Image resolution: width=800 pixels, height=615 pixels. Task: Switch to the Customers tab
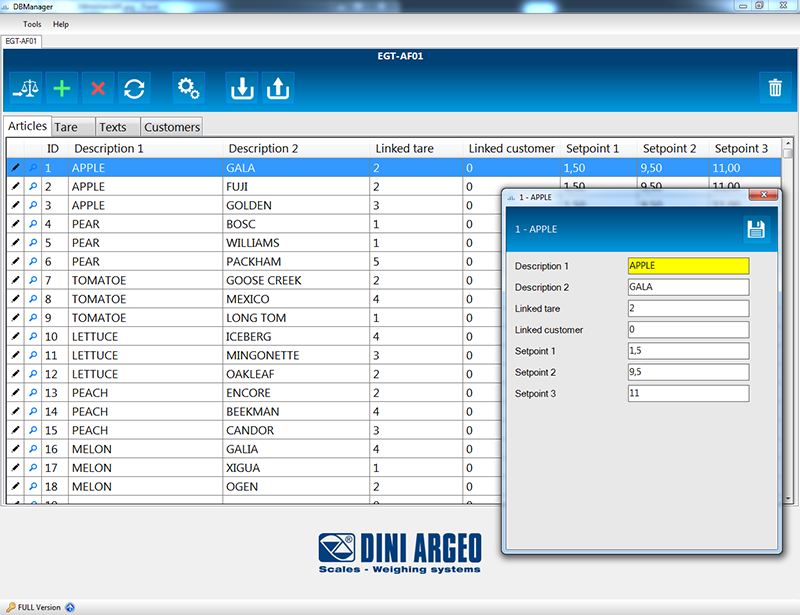tap(171, 127)
